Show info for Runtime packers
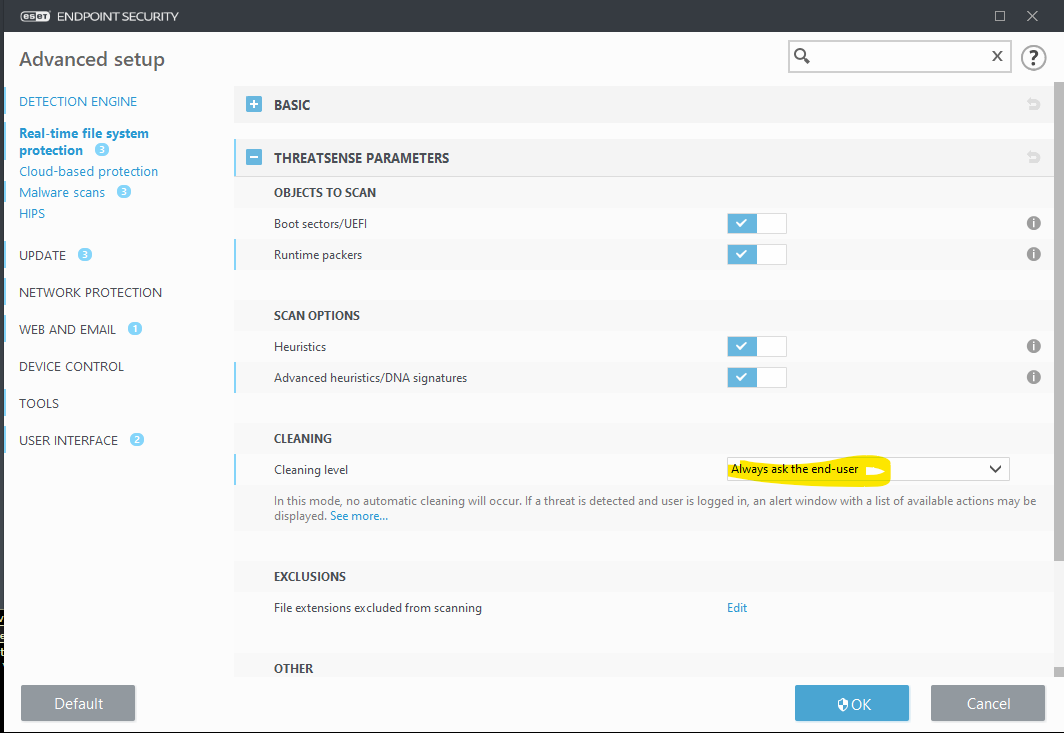The height and width of the screenshot is (733, 1064). (x=1033, y=255)
